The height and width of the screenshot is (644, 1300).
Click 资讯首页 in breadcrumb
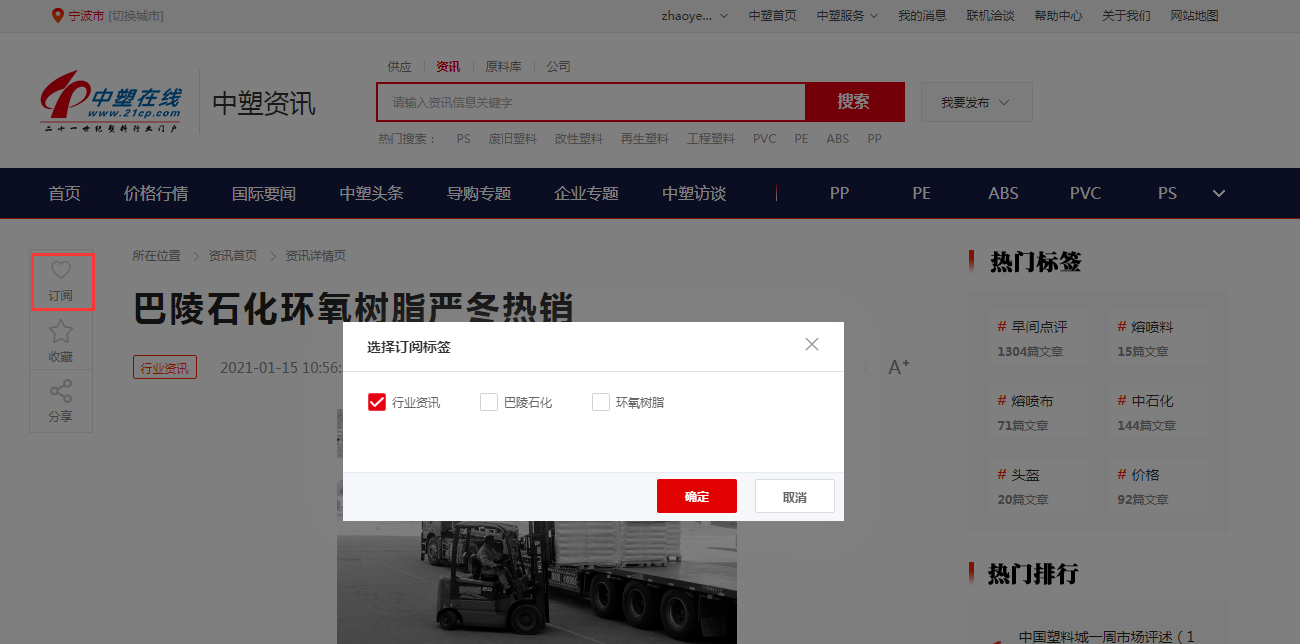(233, 256)
